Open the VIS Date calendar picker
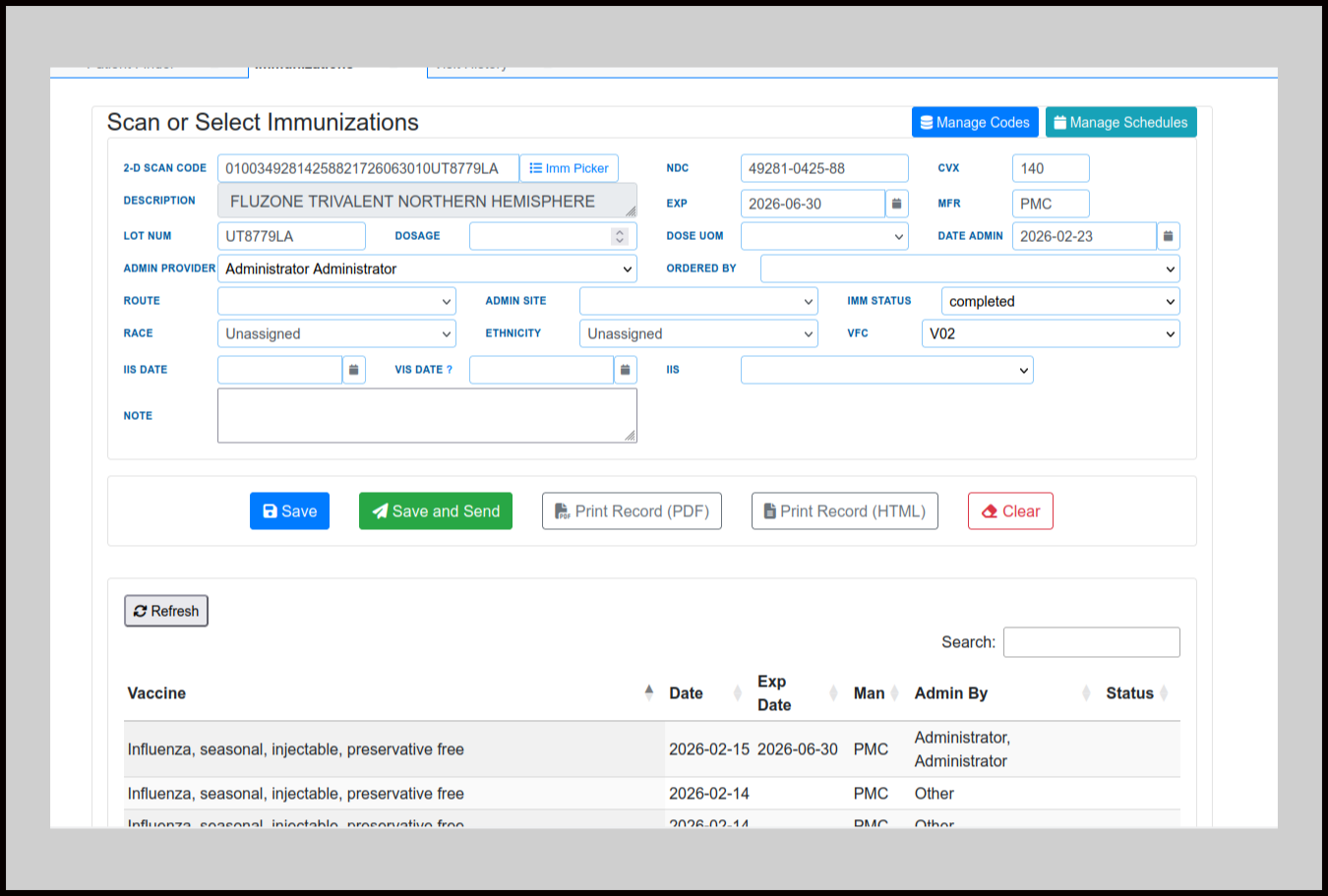Image resolution: width=1328 pixels, height=896 pixels. click(x=625, y=370)
